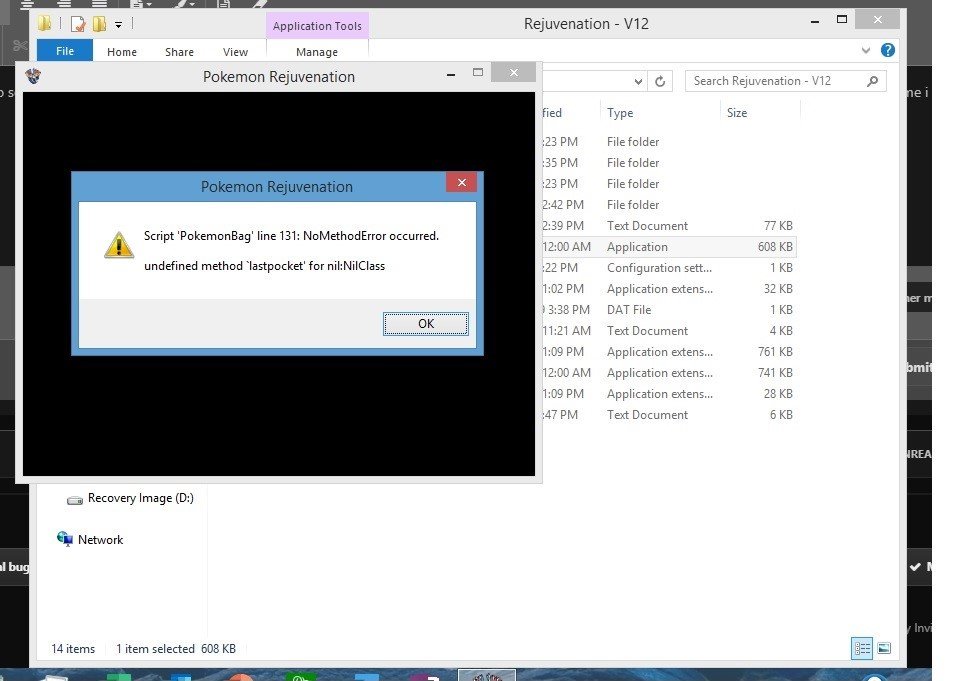Viewport: 961px width, 681px height.
Task: Expand the ribbon using the chevron arrow
Action: pos(865,50)
